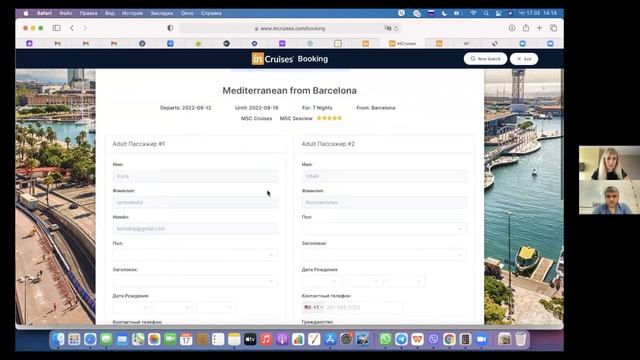This screenshot has width=640, height=360.
Task: Open Mail from the dock
Action: 122,339
